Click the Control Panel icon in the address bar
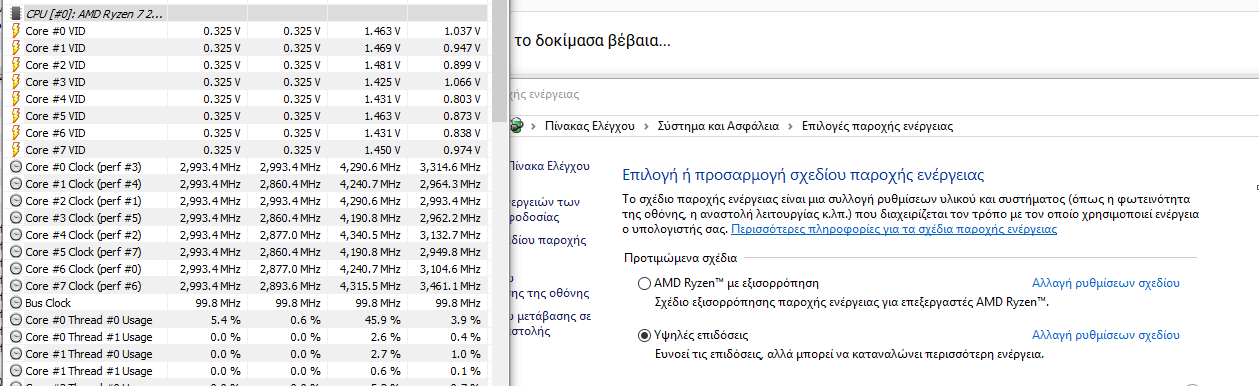The height and width of the screenshot is (386, 1259). point(517,126)
